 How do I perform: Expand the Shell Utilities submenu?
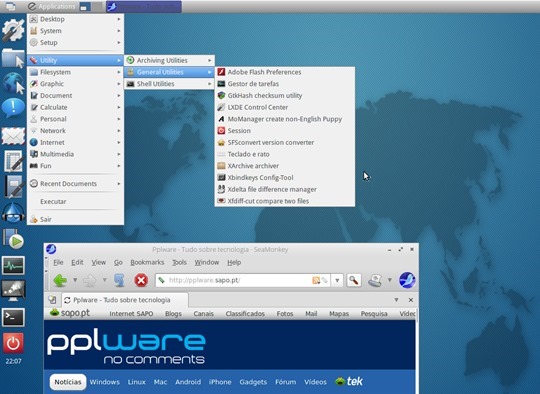(169, 84)
